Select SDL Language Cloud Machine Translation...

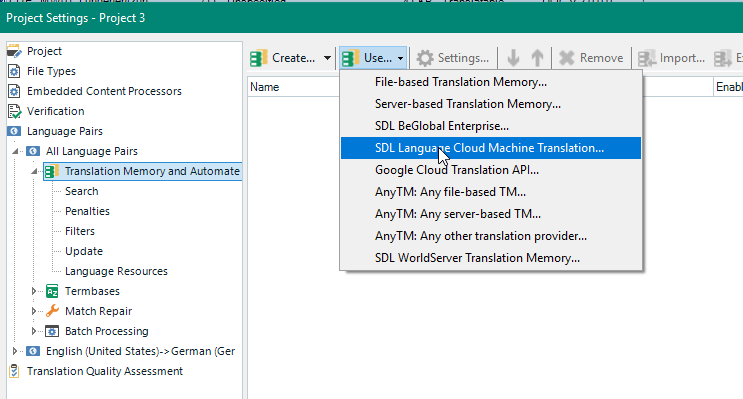(x=491, y=148)
